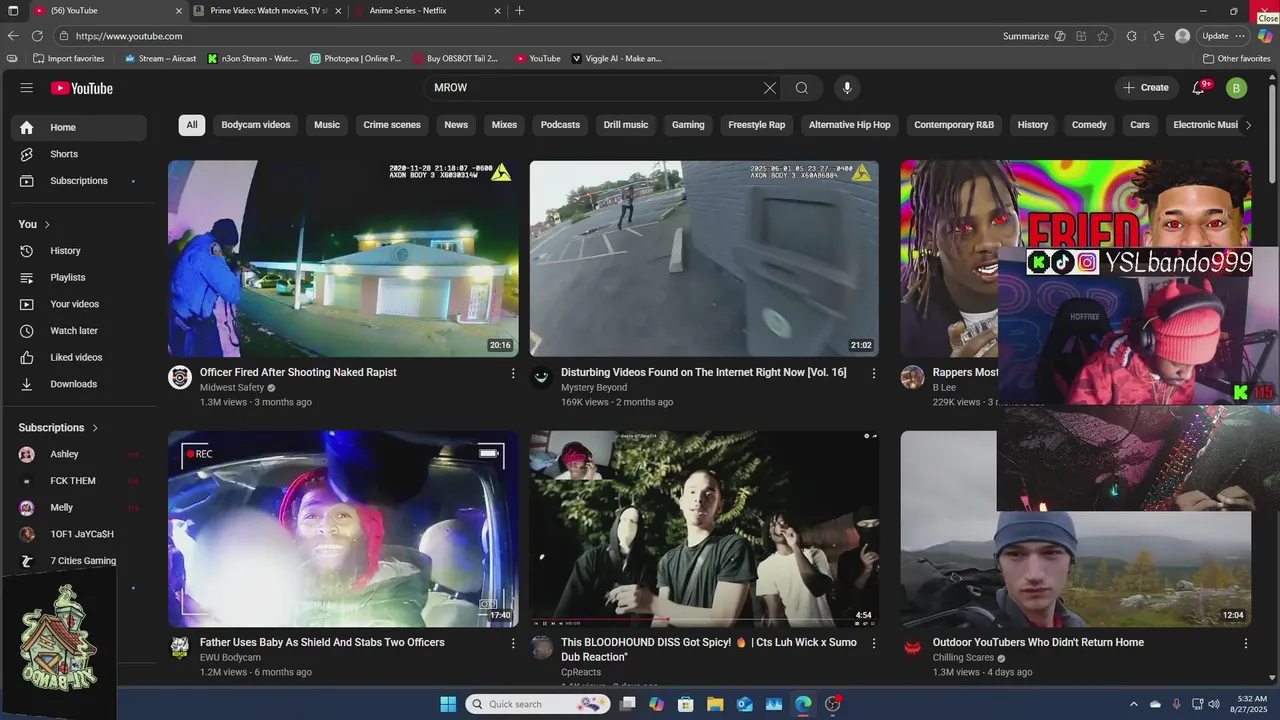Open the Ashley subscription channel
Image resolution: width=1280 pixels, height=720 pixels.
[78, 454]
